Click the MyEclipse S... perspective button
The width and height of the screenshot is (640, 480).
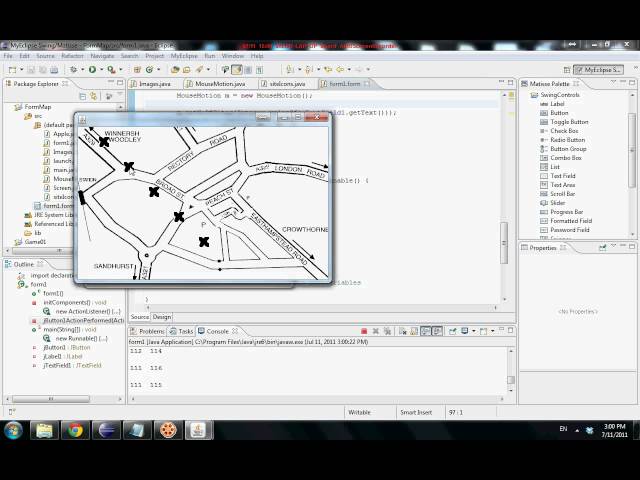coord(598,70)
